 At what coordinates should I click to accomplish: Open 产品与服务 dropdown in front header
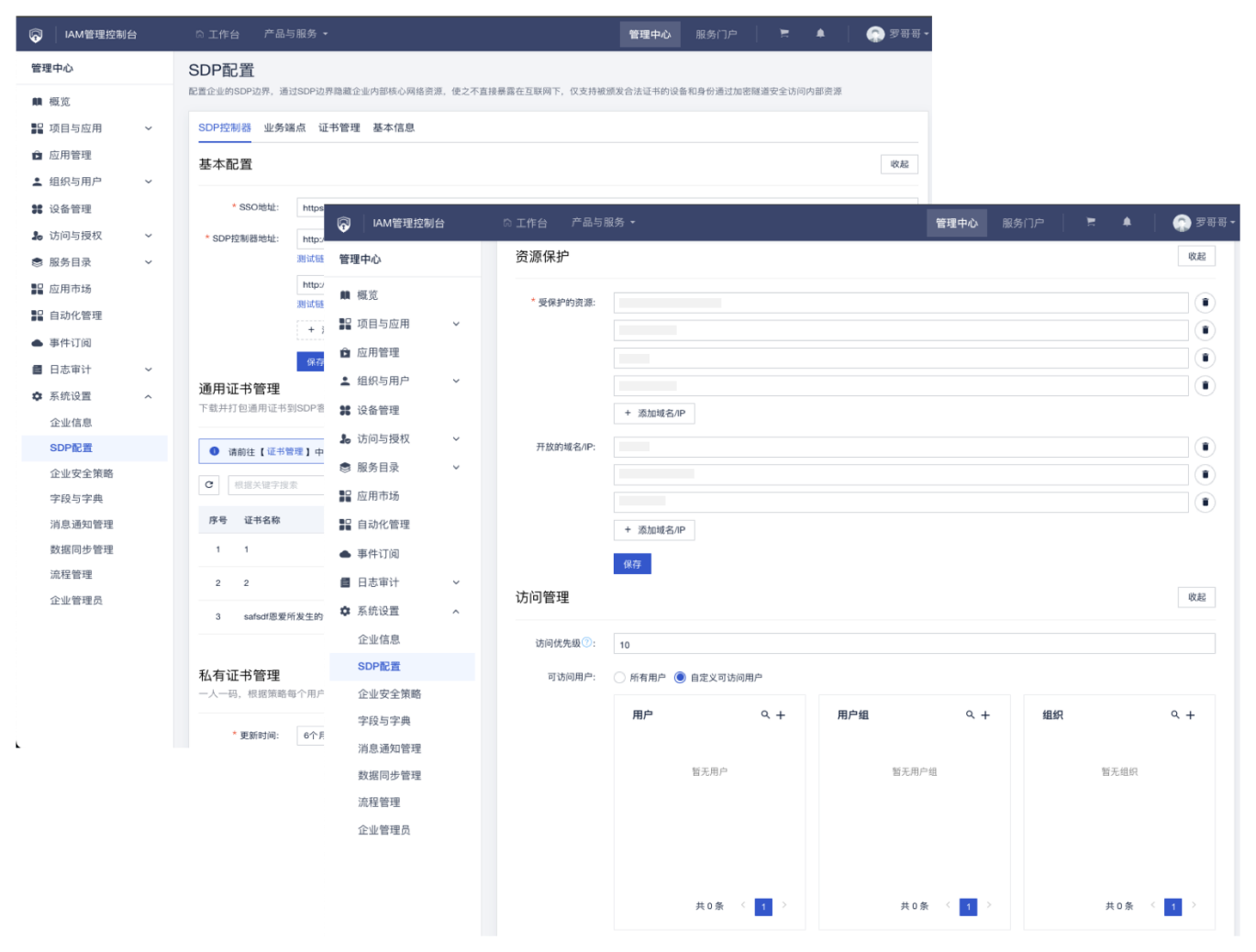click(x=603, y=223)
